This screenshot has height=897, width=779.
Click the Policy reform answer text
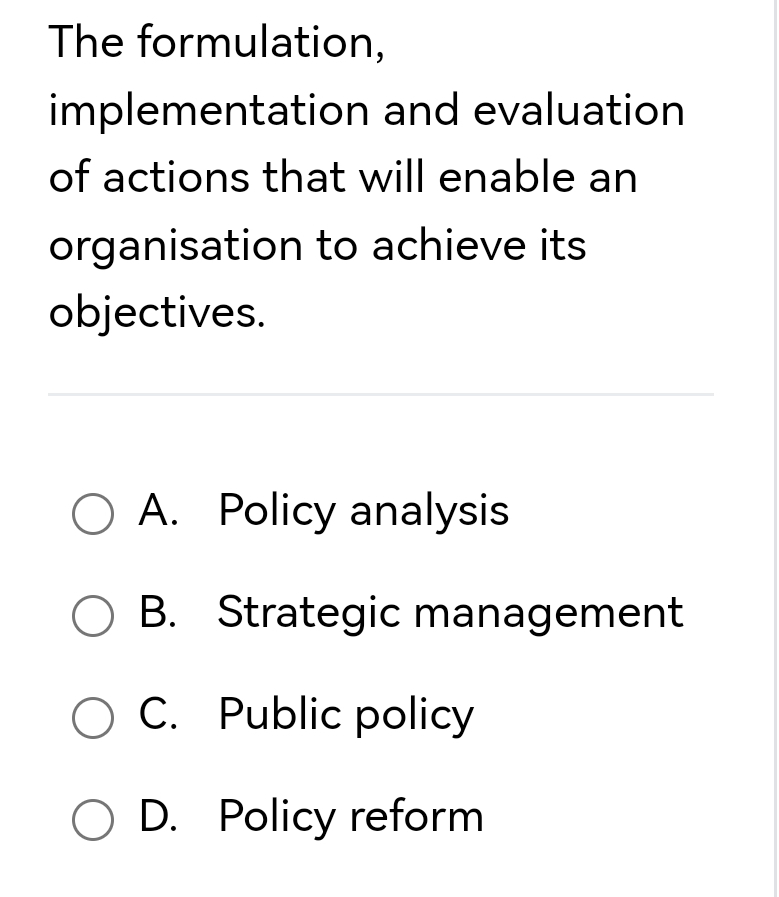pos(350,817)
